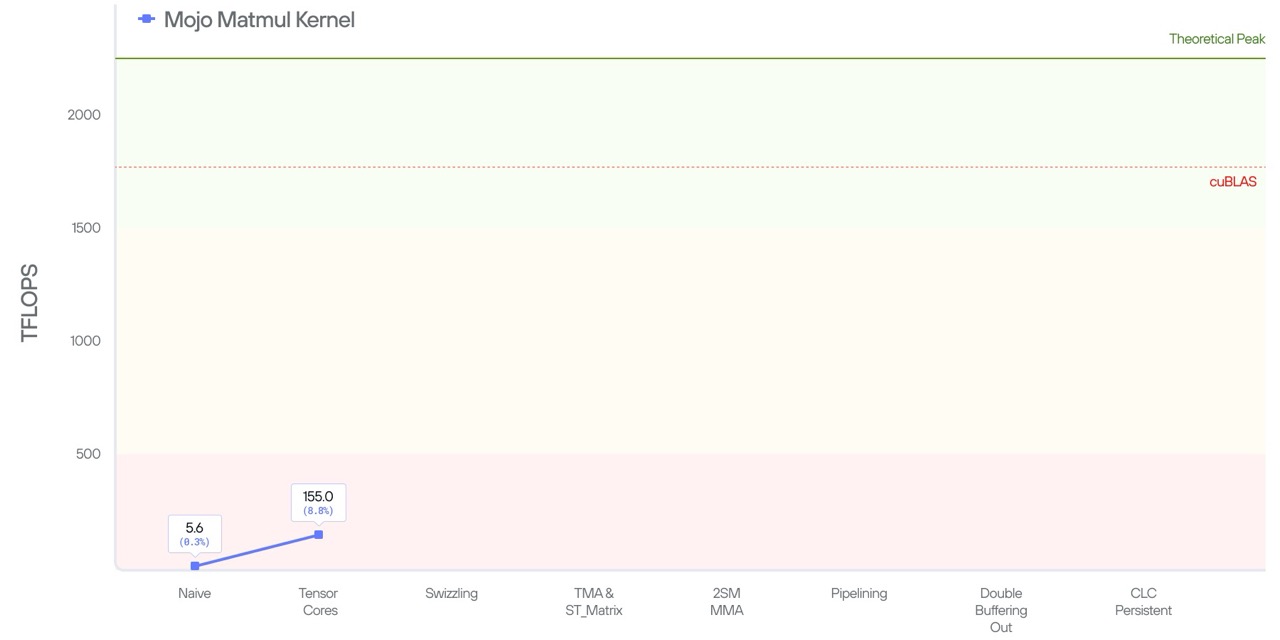The width and height of the screenshot is (1280, 640).
Task: Click the CLC Persistent axis label
Action: coord(1143,601)
